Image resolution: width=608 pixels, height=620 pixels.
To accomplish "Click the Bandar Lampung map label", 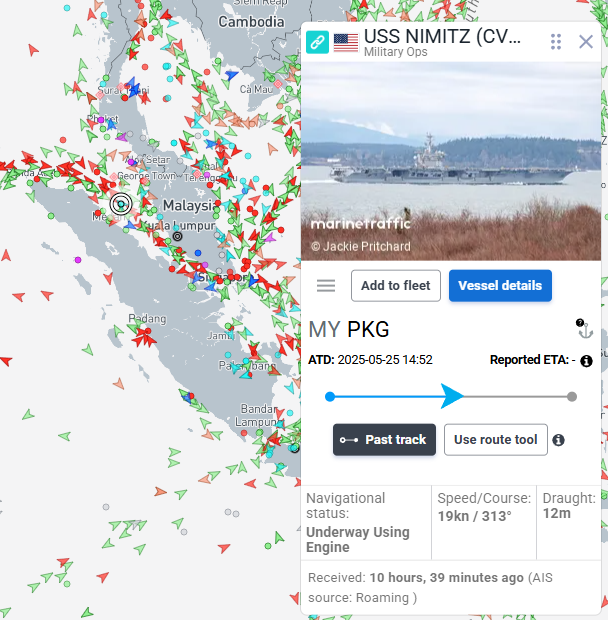I will pyautogui.click(x=257, y=415).
